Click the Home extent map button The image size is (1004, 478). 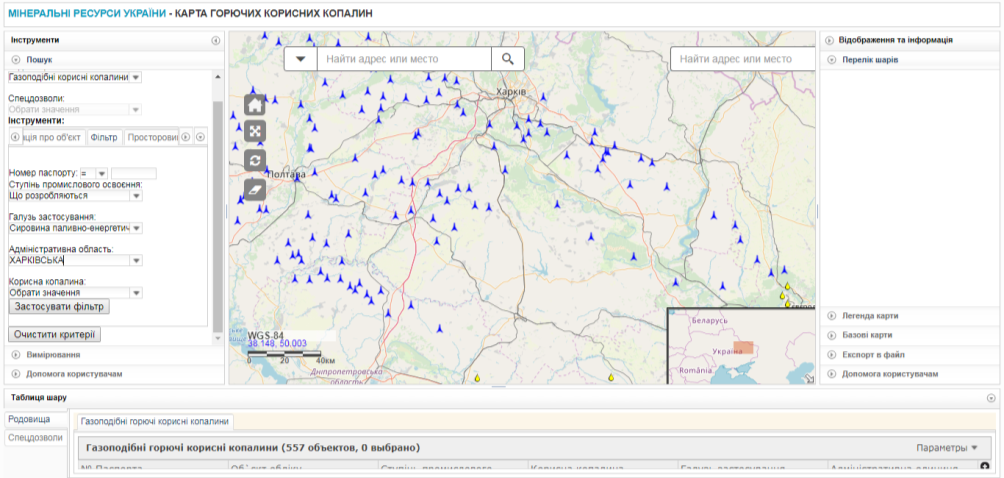pyautogui.click(x=254, y=104)
